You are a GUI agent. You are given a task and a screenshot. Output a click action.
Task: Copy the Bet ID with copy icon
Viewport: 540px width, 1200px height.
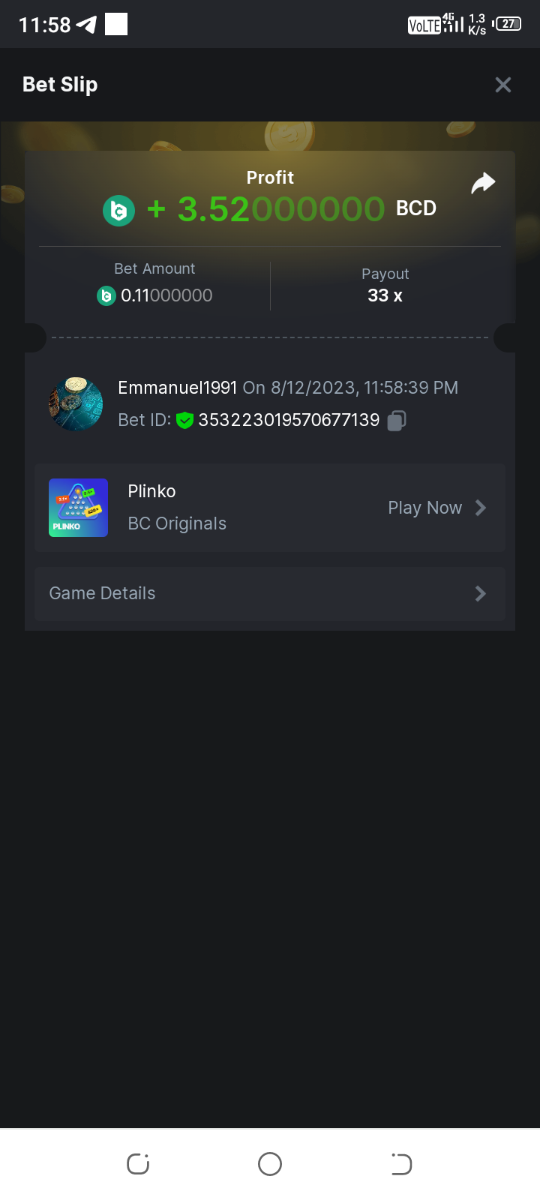[396, 421]
